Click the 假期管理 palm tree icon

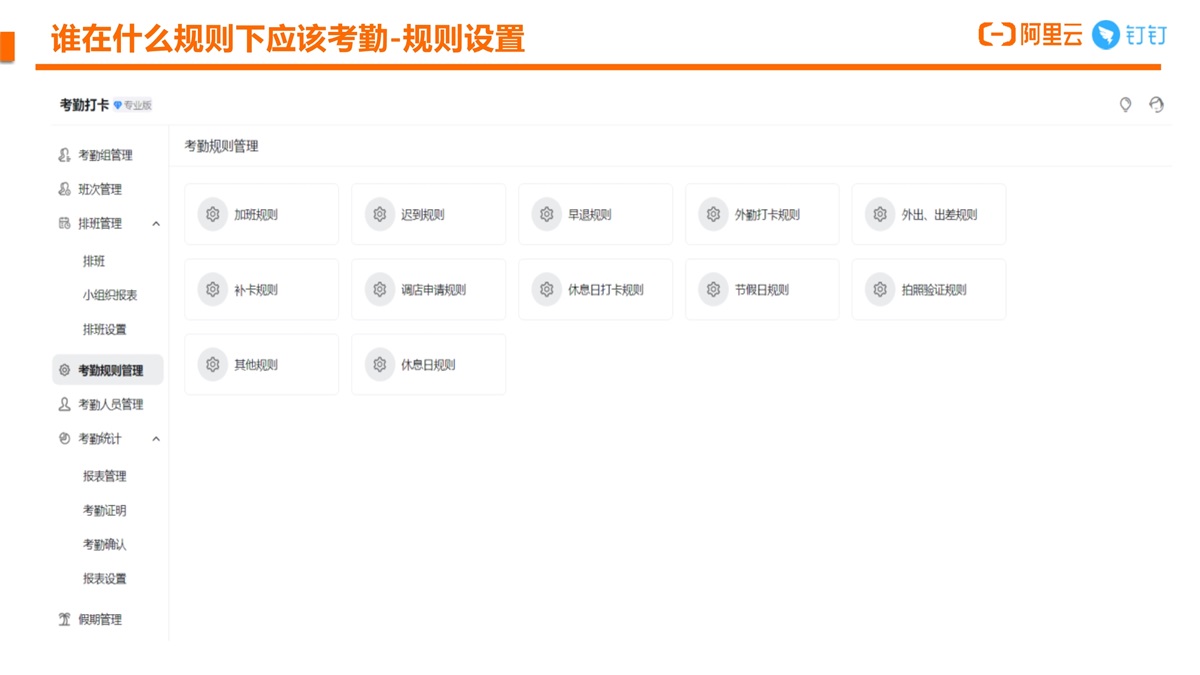point(65,620)
